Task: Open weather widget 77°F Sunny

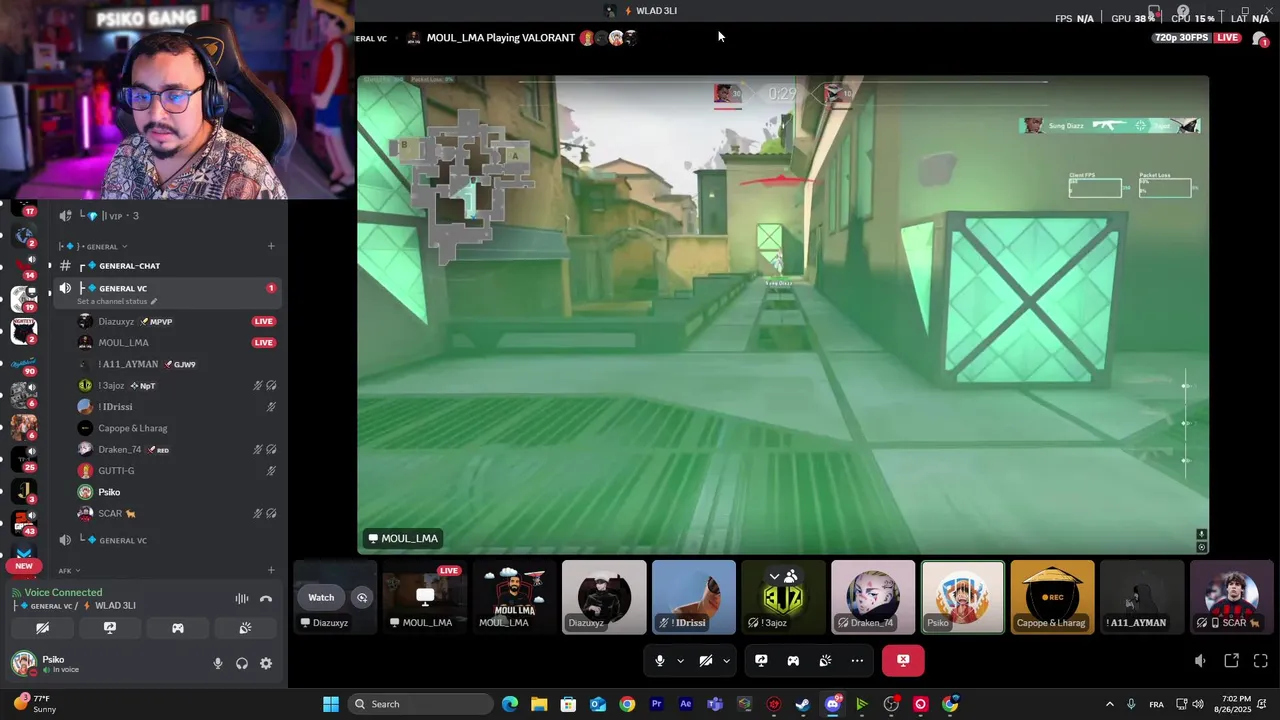Action: 33,704
